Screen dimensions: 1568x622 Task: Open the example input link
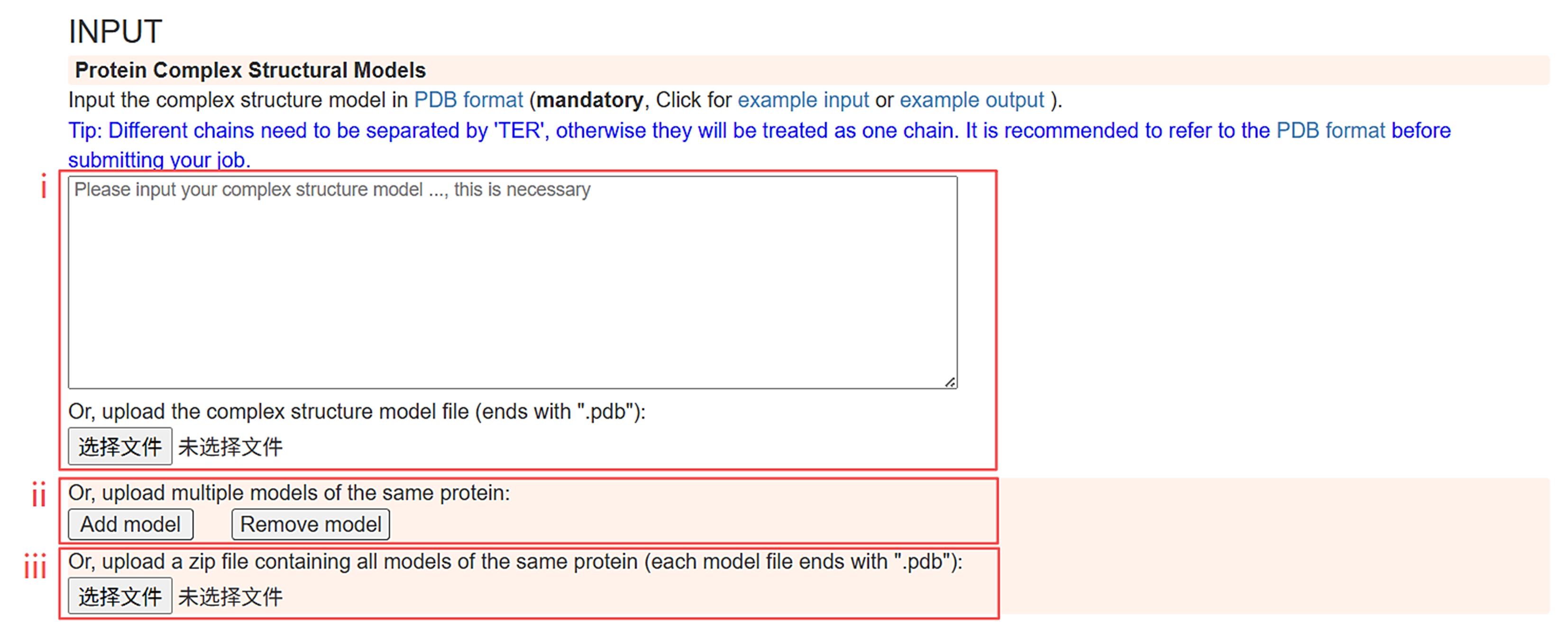pos(803,100)
